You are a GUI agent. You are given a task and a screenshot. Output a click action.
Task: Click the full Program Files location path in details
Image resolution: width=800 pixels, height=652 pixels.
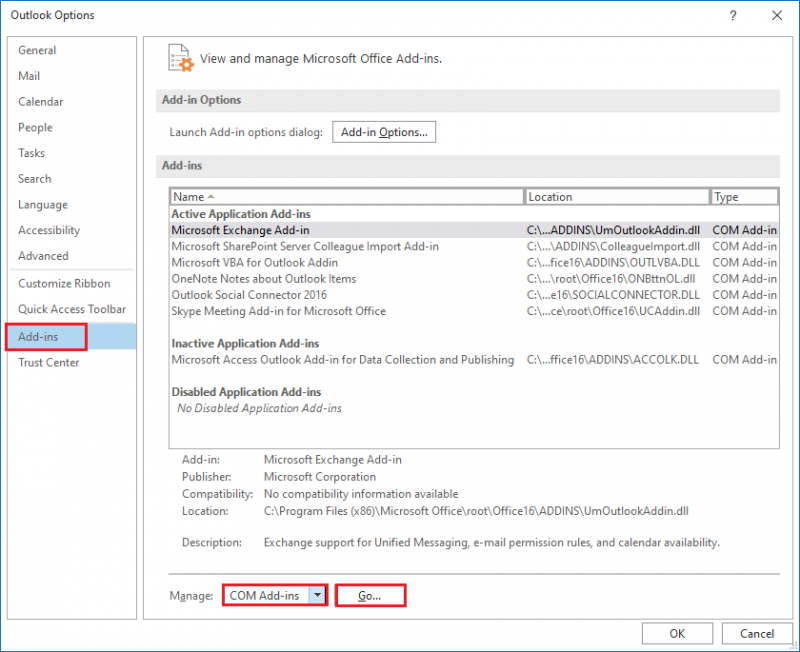click(476, 511)
